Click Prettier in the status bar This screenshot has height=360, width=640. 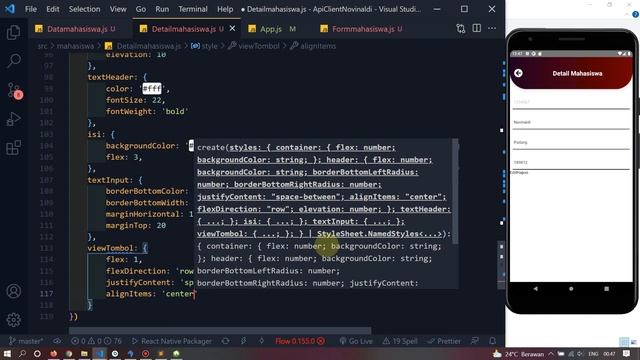point(444,341)
